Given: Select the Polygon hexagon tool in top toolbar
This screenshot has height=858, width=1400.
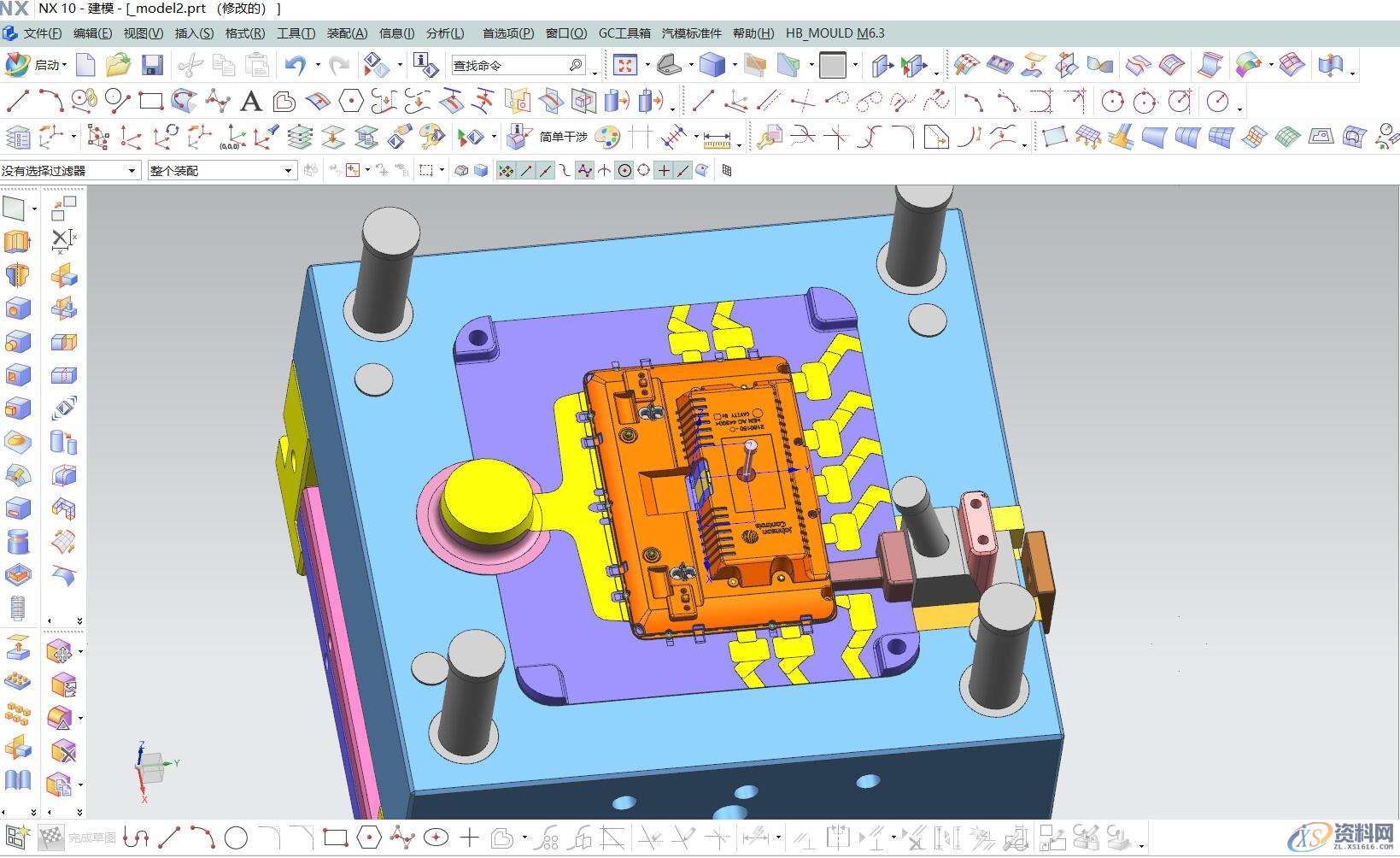Looking at the screenshot, I should (350, 102).
